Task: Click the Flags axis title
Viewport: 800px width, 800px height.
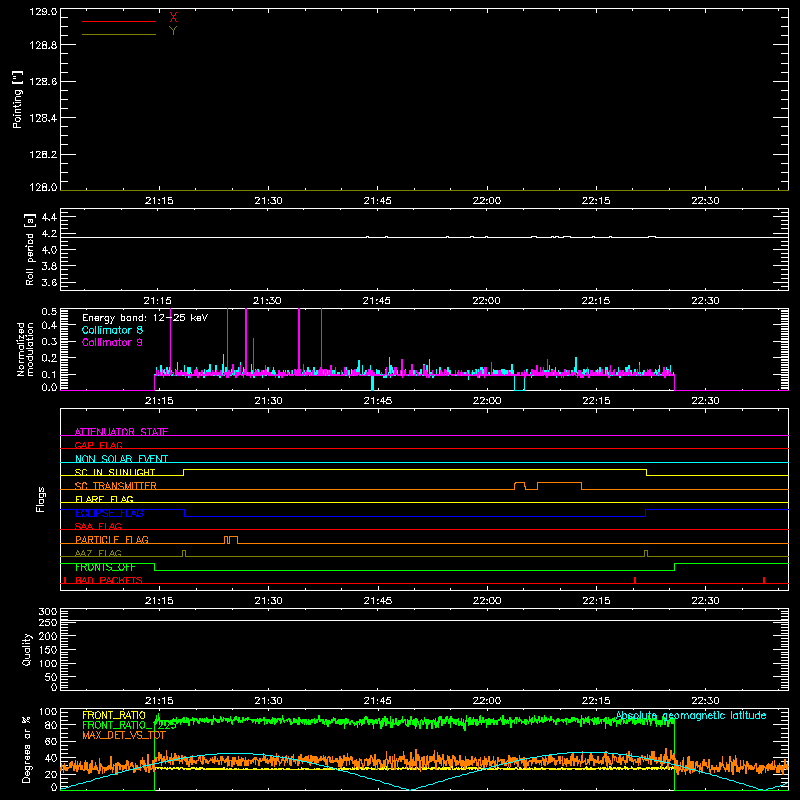Action: 40,499
